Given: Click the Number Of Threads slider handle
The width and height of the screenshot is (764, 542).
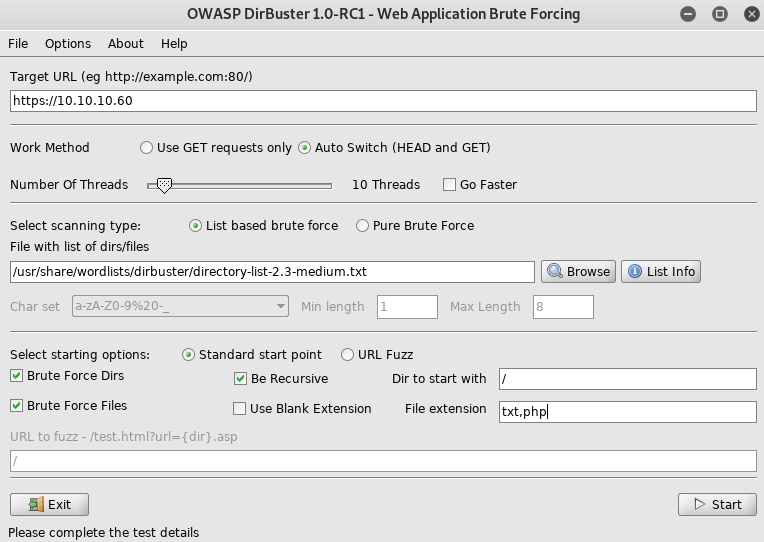Looking at the screenshot, I should pyautogui.click(x=165, y=185).
